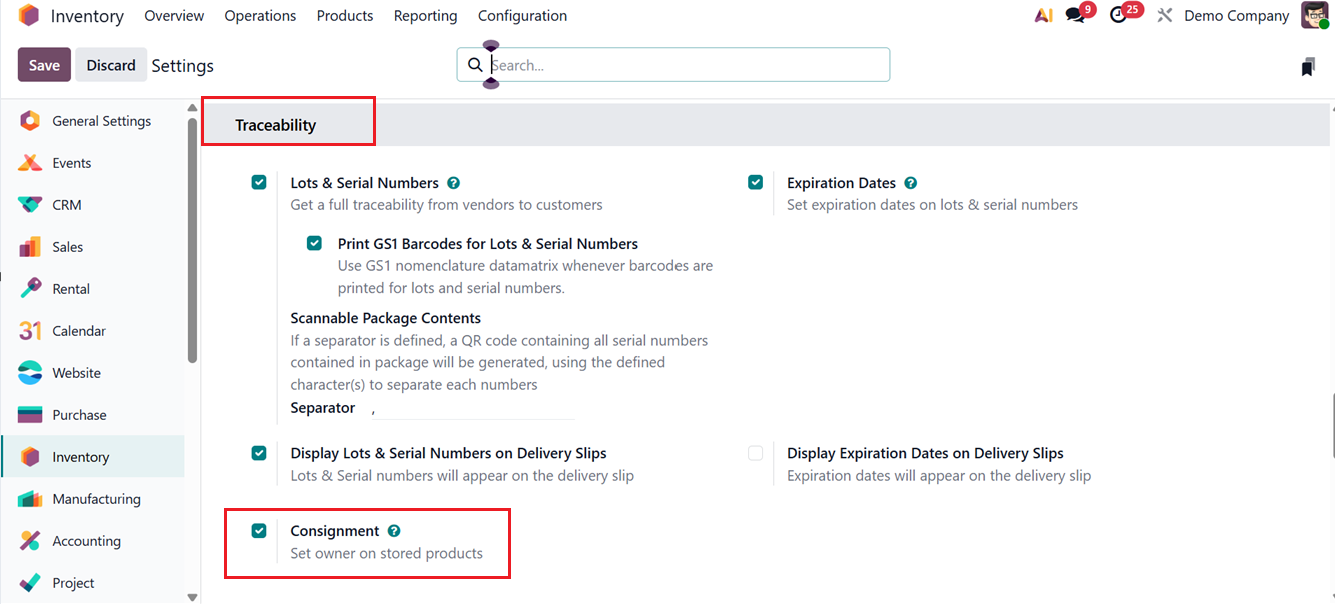Click the Save button
This screenshot has width=1335, height=604.
pyautogui.click(x=44, y=65)
